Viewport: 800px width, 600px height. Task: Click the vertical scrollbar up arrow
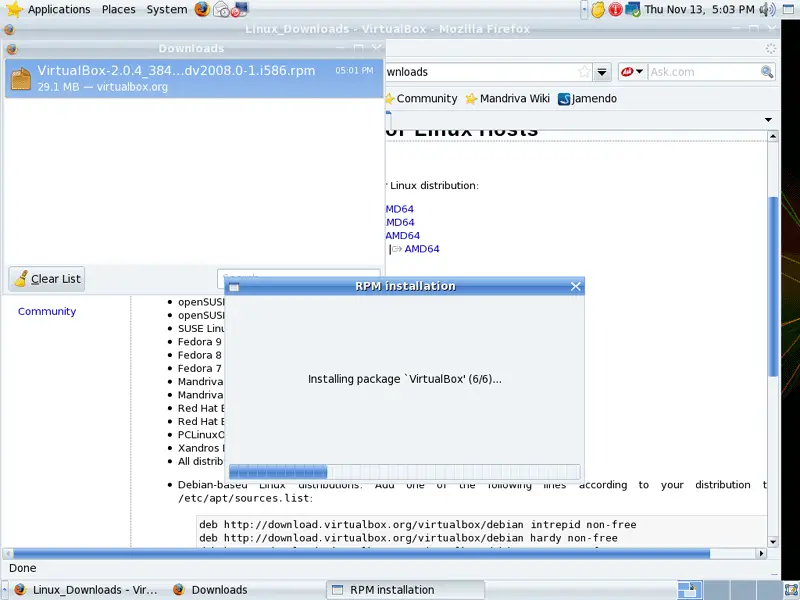[x=773, y=136]
